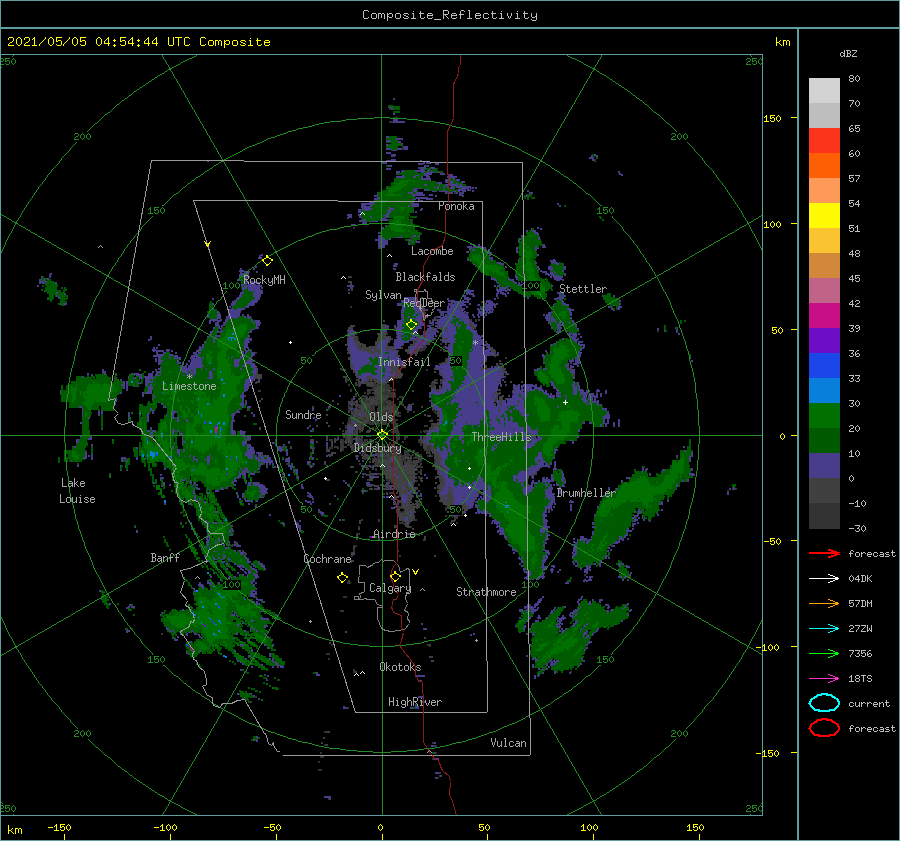900x841 pixels.
Task: Select the magenta 39-42 dBZ swatch
Action: click(824, 316)
